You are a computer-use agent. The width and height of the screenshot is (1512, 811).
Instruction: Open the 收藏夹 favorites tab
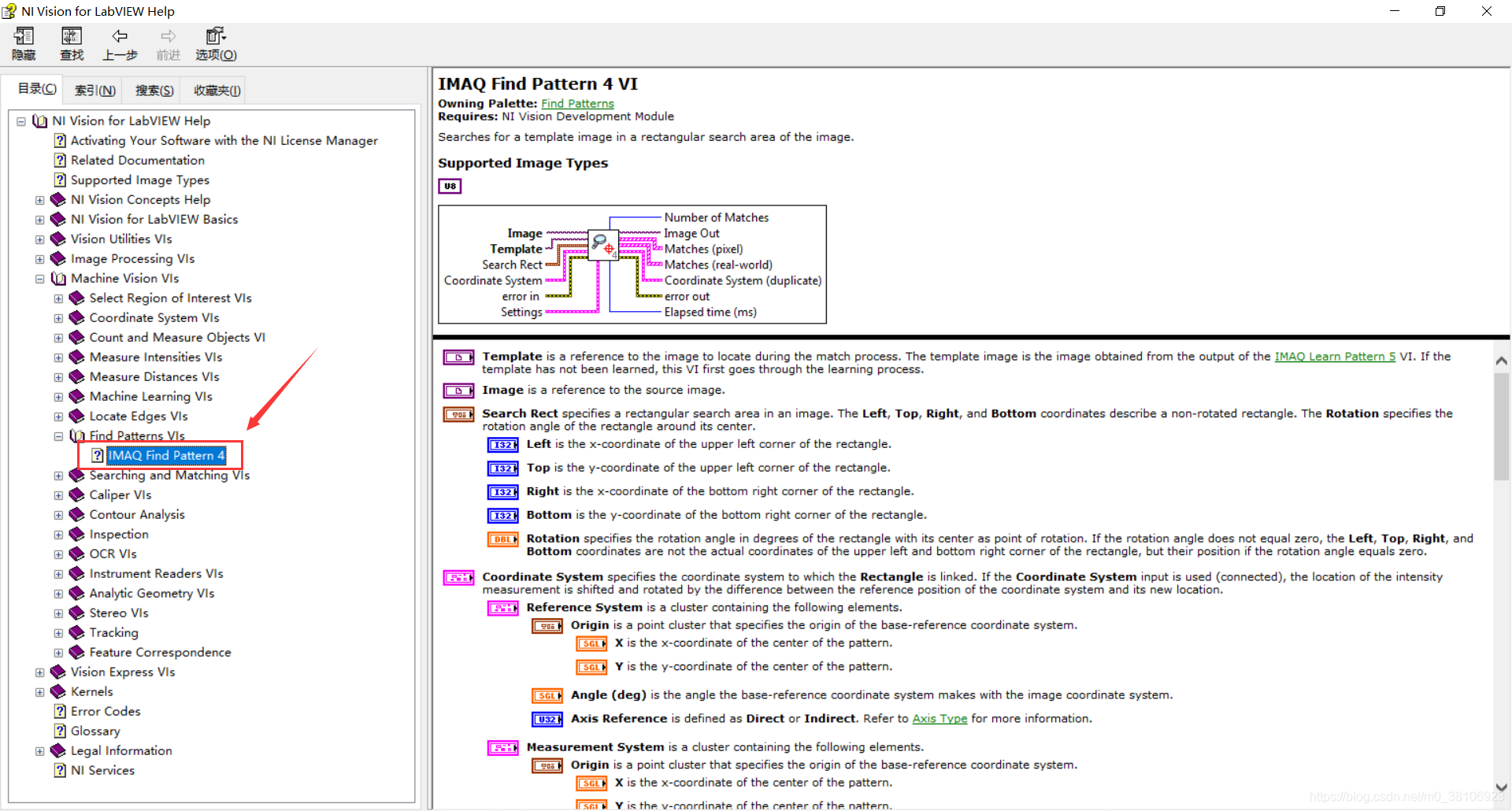click(x=217, y=91)
